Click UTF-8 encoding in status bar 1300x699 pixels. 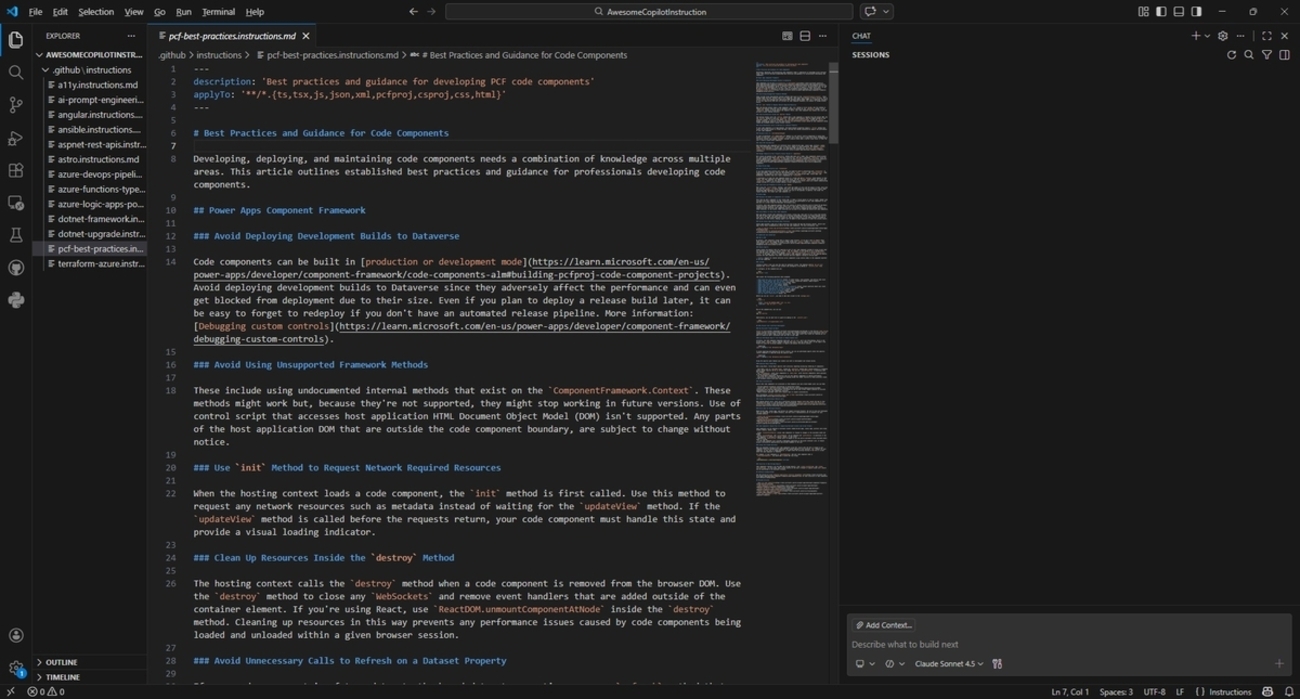(1154, 692)
